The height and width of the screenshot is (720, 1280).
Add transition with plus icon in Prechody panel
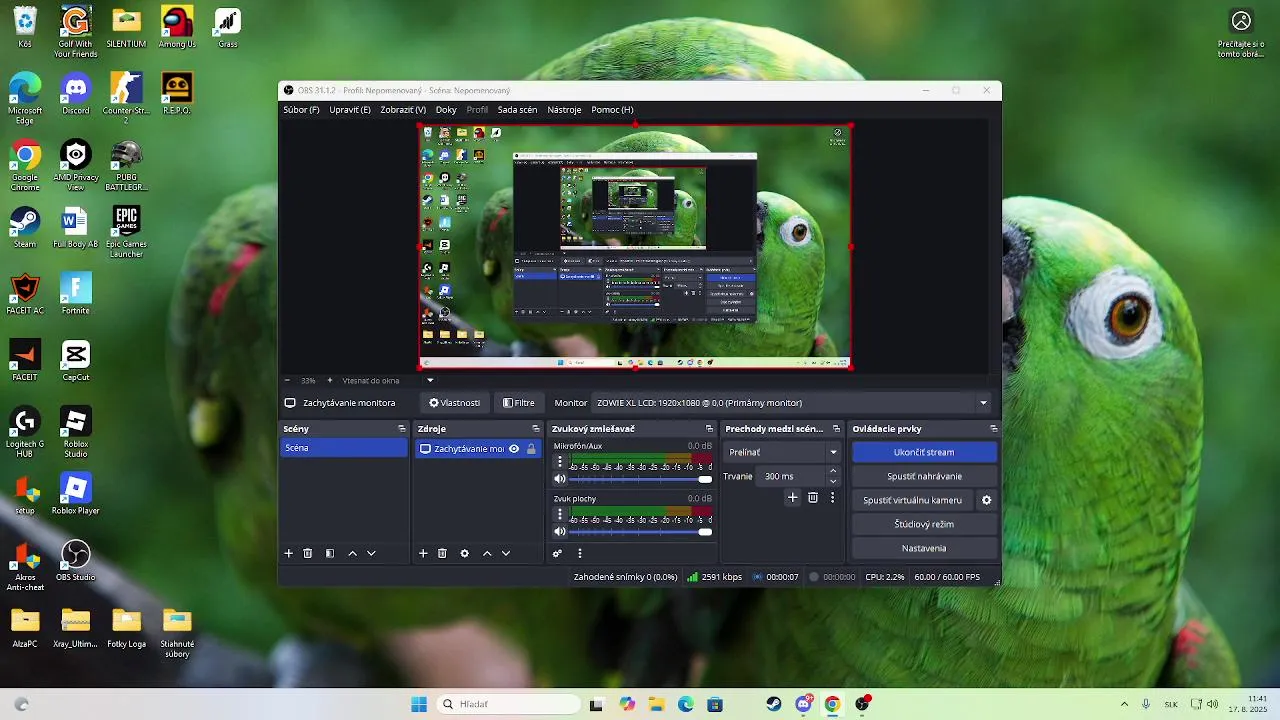(x=793, y=497)
